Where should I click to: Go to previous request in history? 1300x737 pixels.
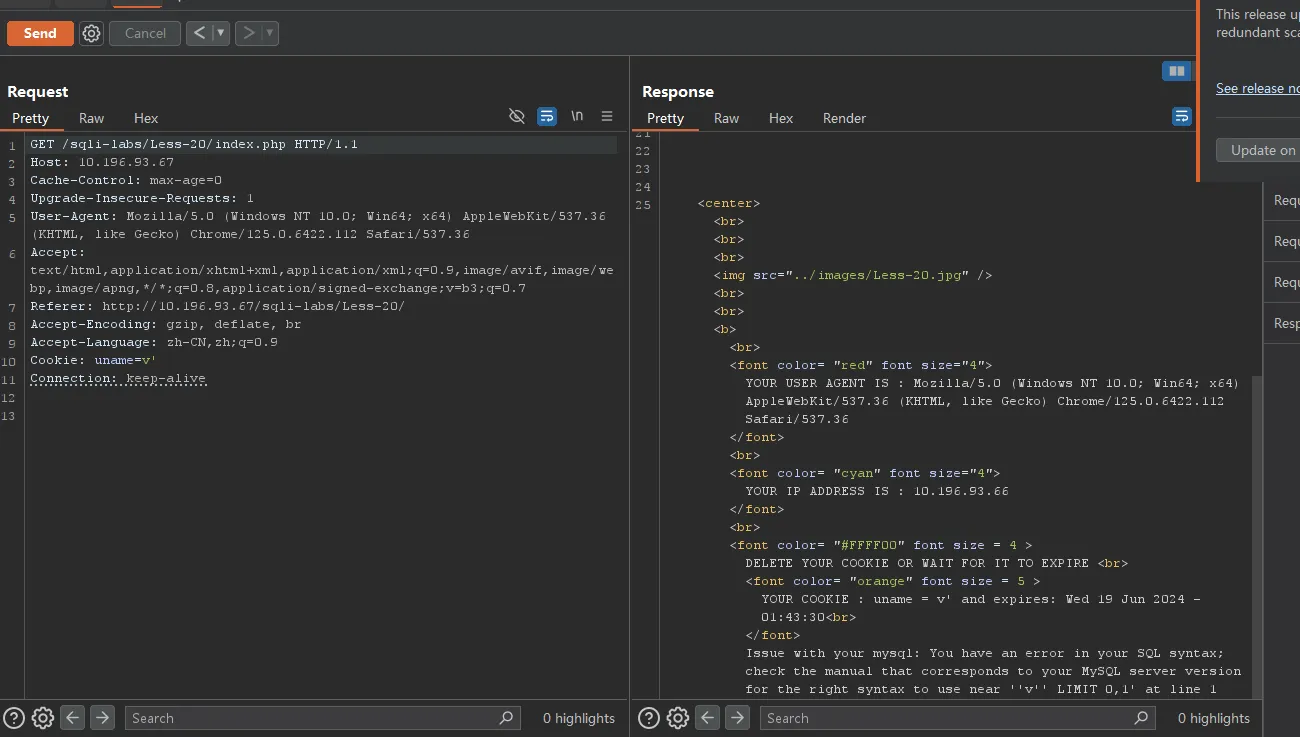click(199, 33)
